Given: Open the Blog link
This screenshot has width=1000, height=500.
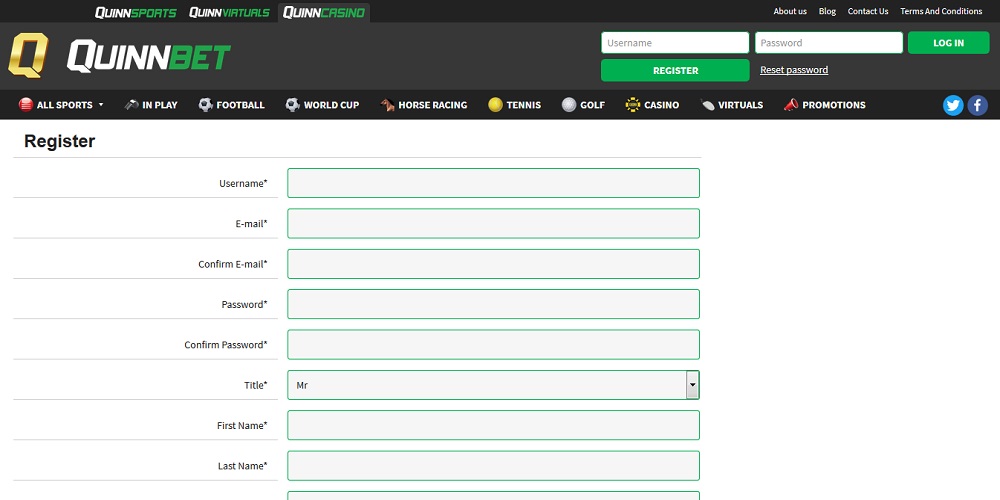Looking at the screenshot, I should tap(827, 11).
